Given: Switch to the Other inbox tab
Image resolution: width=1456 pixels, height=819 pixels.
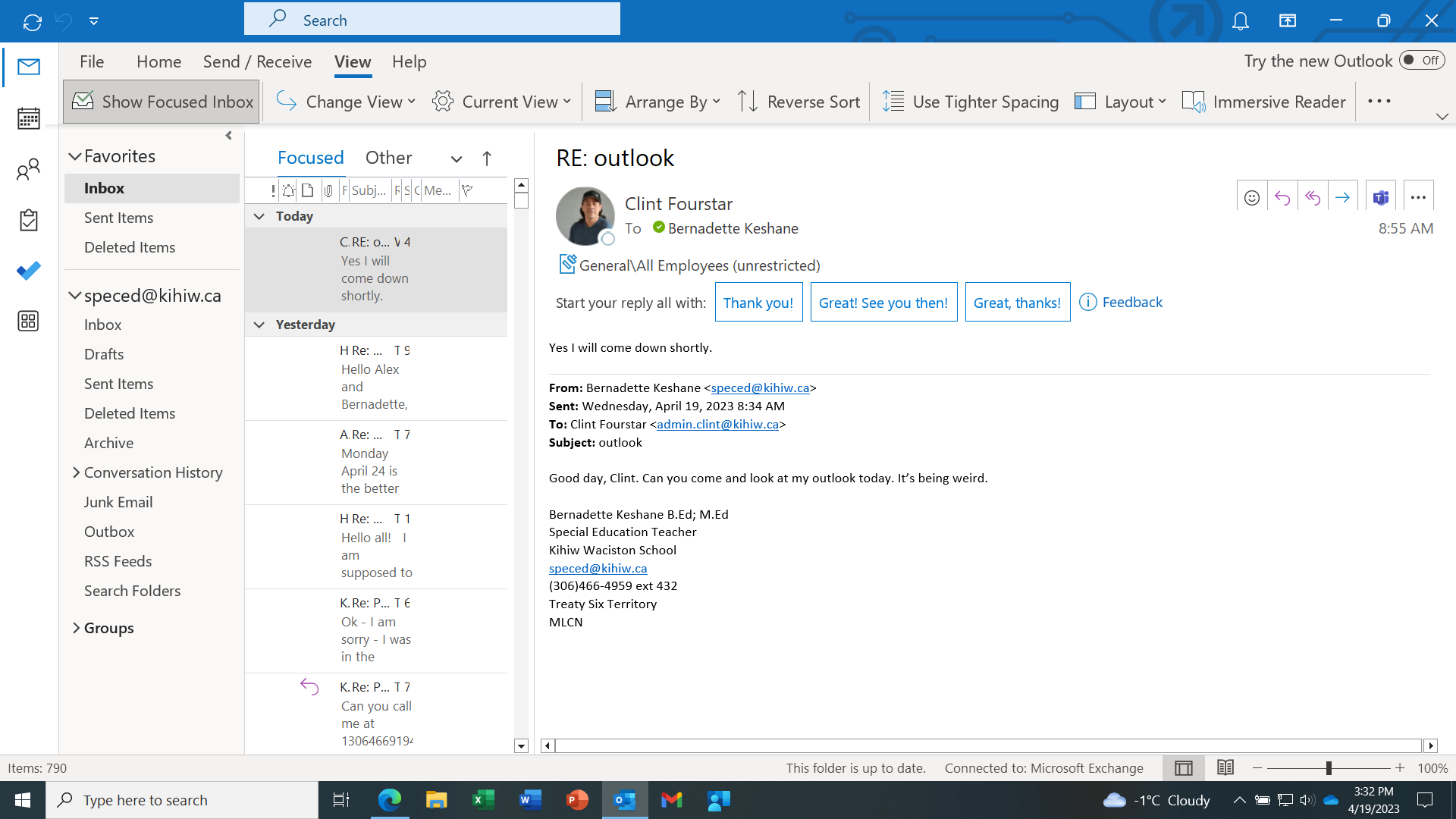Looking at the screenshot, I should (x=388, y=157).
